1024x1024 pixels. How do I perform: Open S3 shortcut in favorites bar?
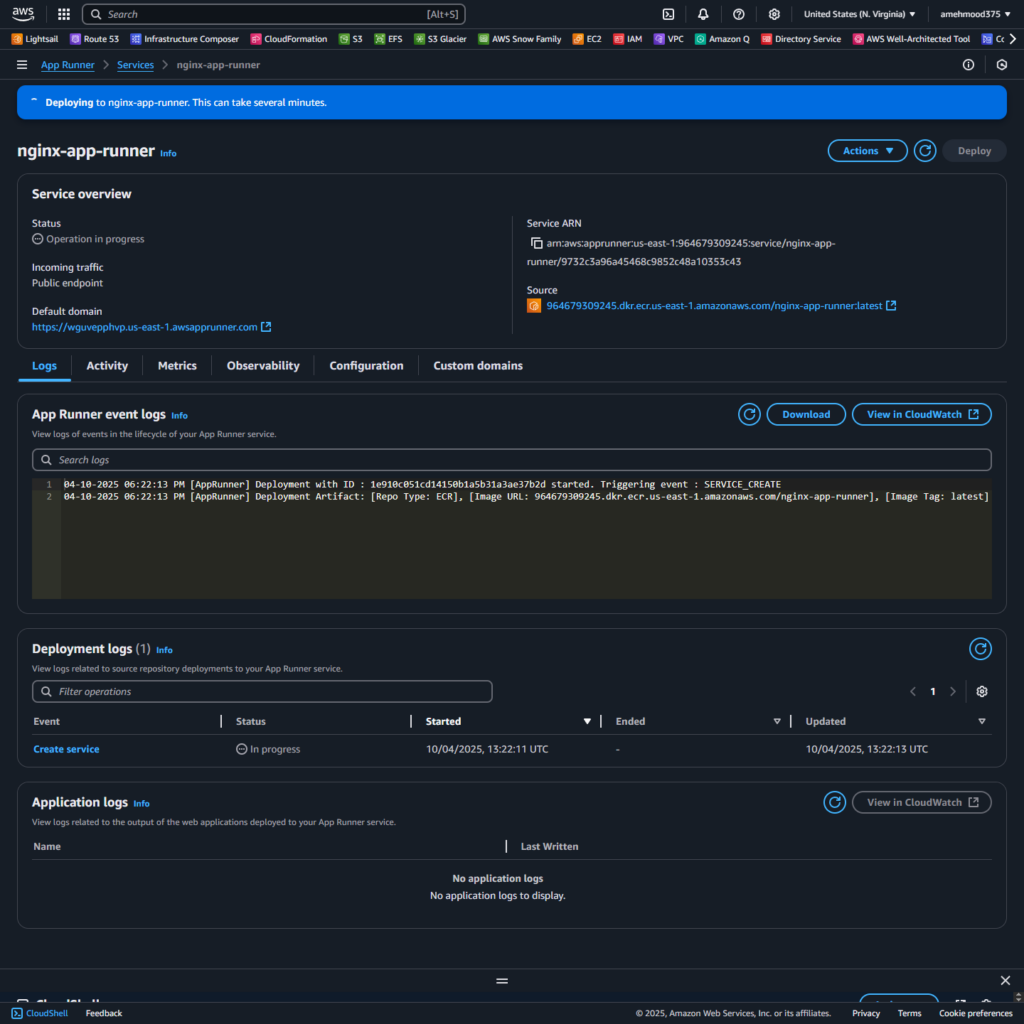pyautogui.click(x=351, y=39)
